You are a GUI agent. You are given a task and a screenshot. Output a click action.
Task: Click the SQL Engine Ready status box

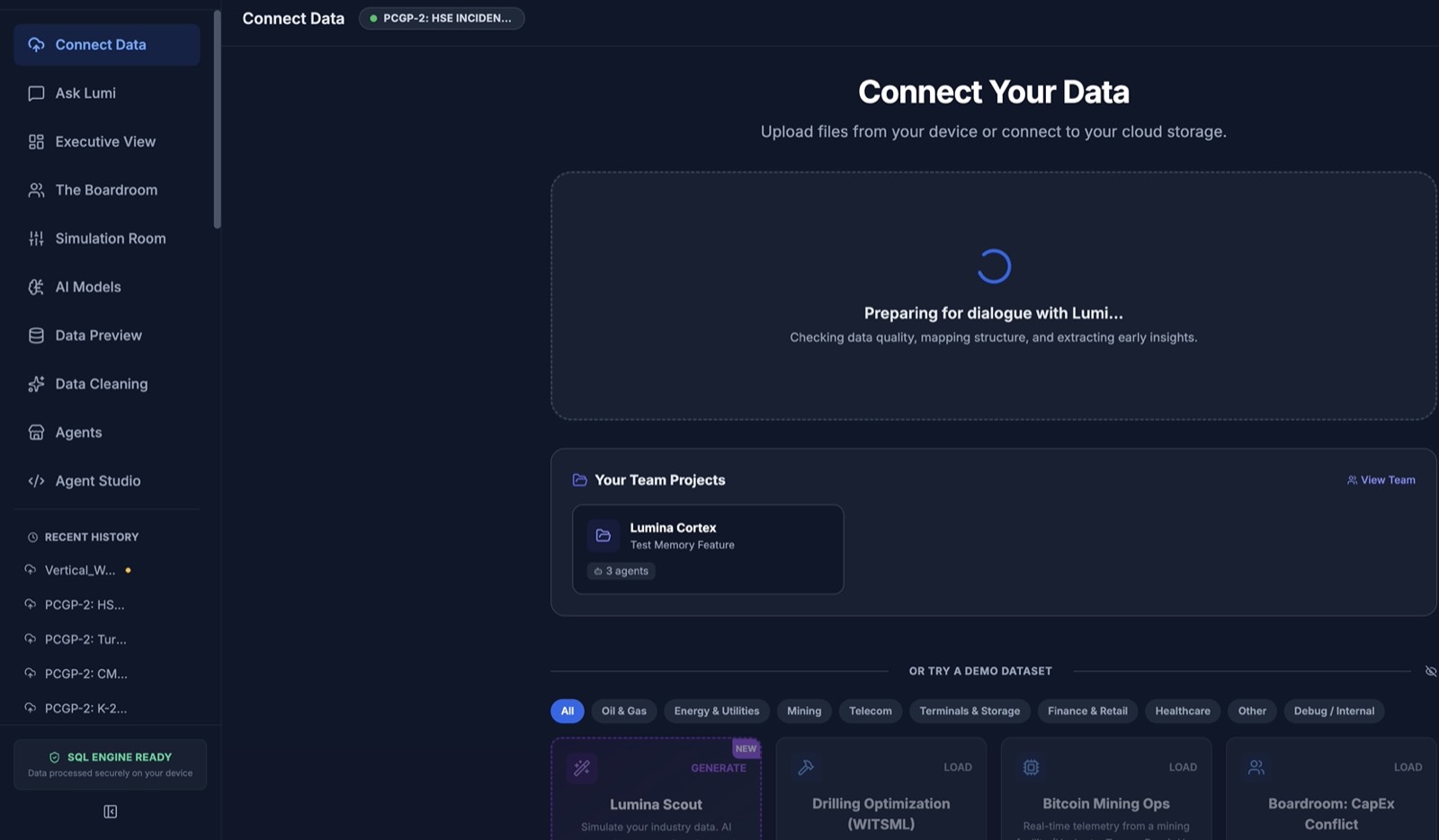110,764
